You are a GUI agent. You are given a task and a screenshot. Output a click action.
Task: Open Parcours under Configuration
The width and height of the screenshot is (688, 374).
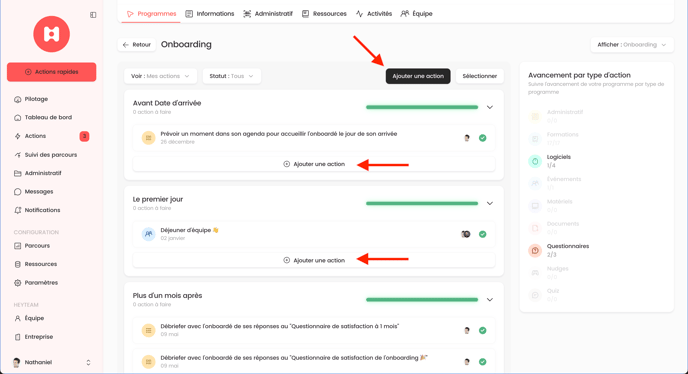[32, 246]
